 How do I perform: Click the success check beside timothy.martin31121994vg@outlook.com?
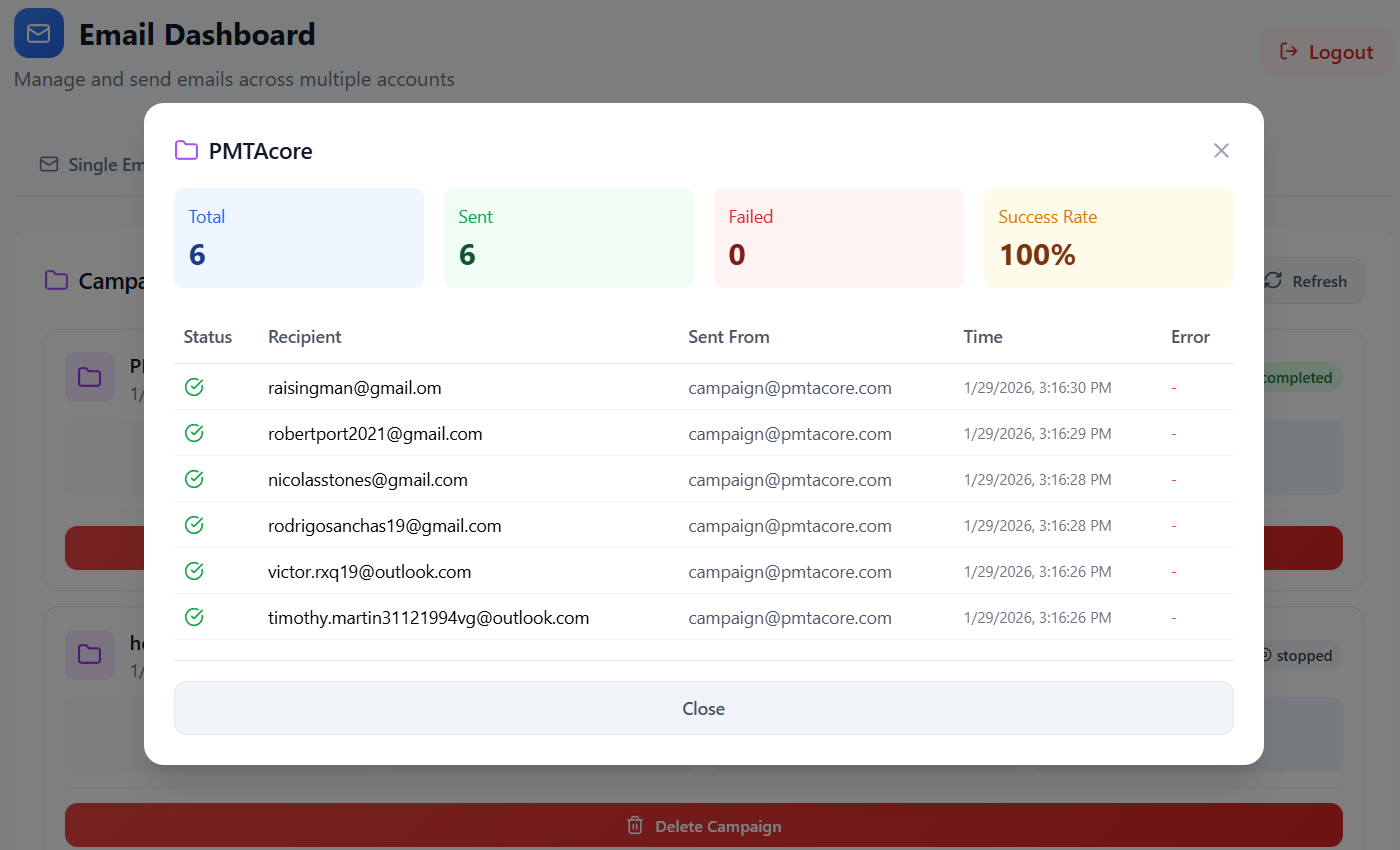194,617
